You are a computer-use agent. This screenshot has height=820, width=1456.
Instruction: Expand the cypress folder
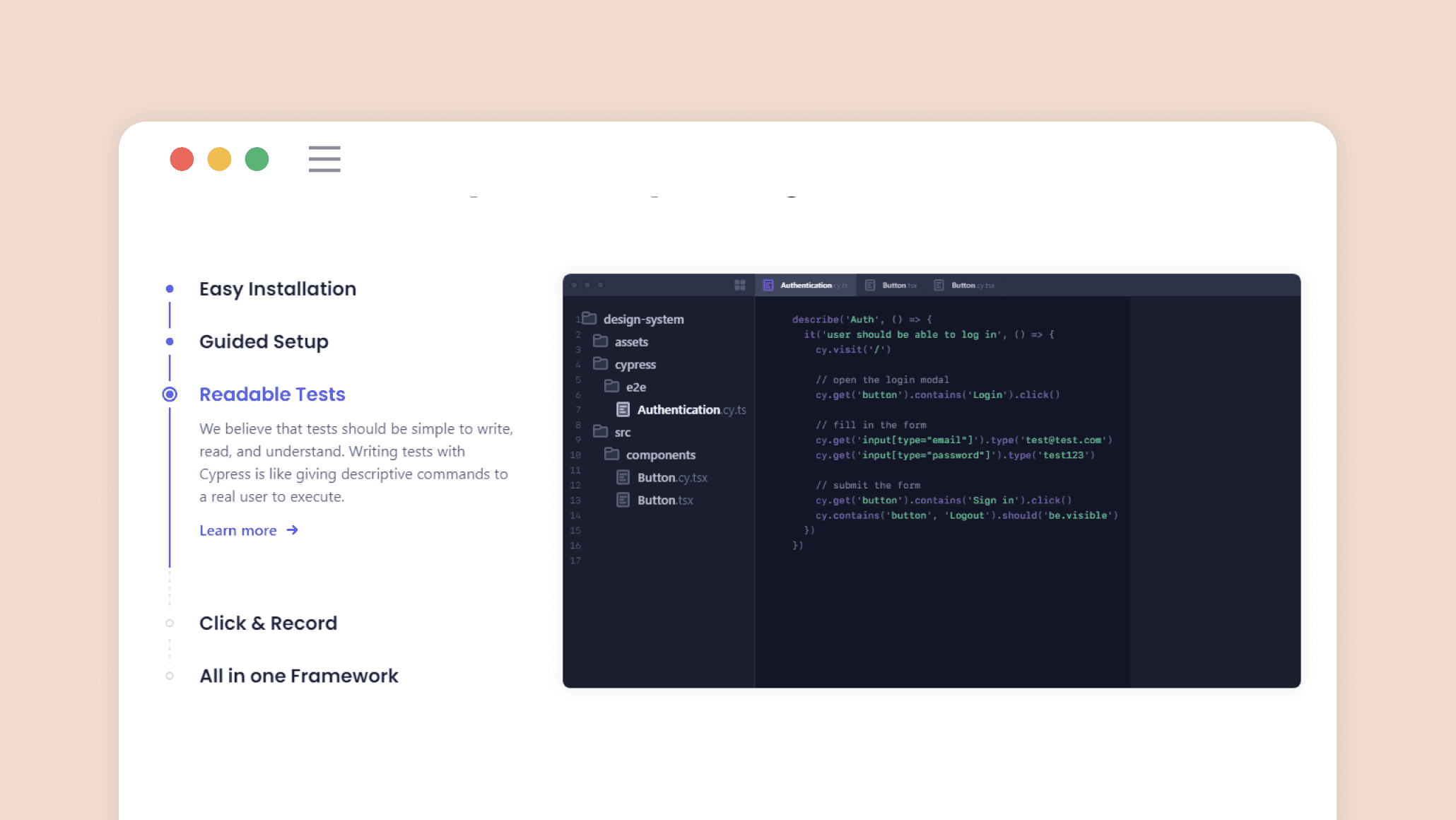tap(635, 365)
